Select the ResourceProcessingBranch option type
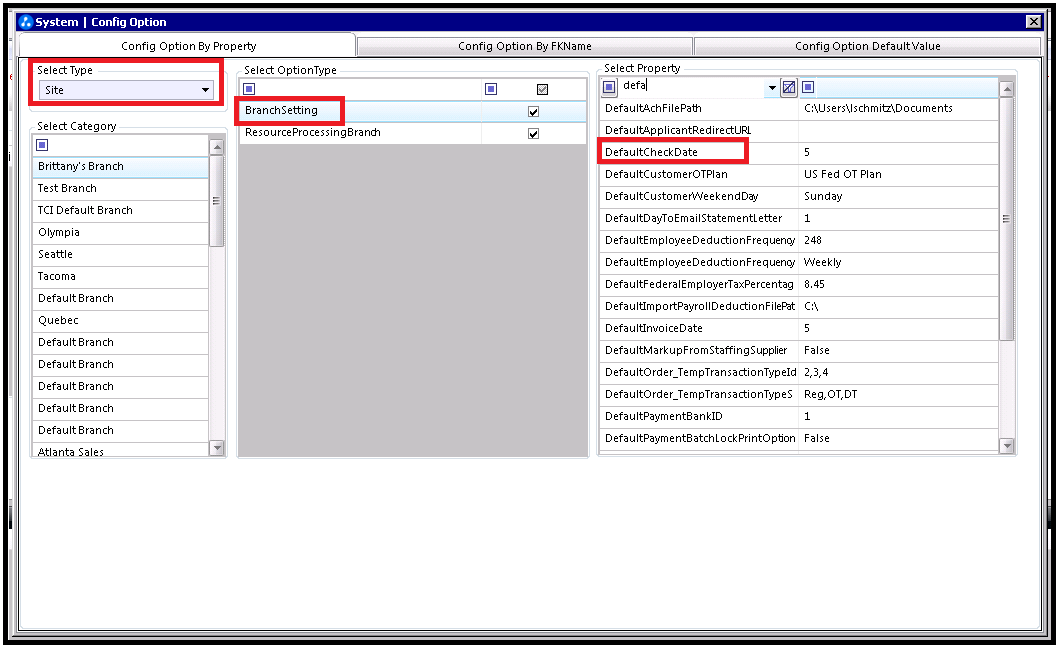Image resolution: width=1060 pixels, height=648 pixels. tap(412, 133)
